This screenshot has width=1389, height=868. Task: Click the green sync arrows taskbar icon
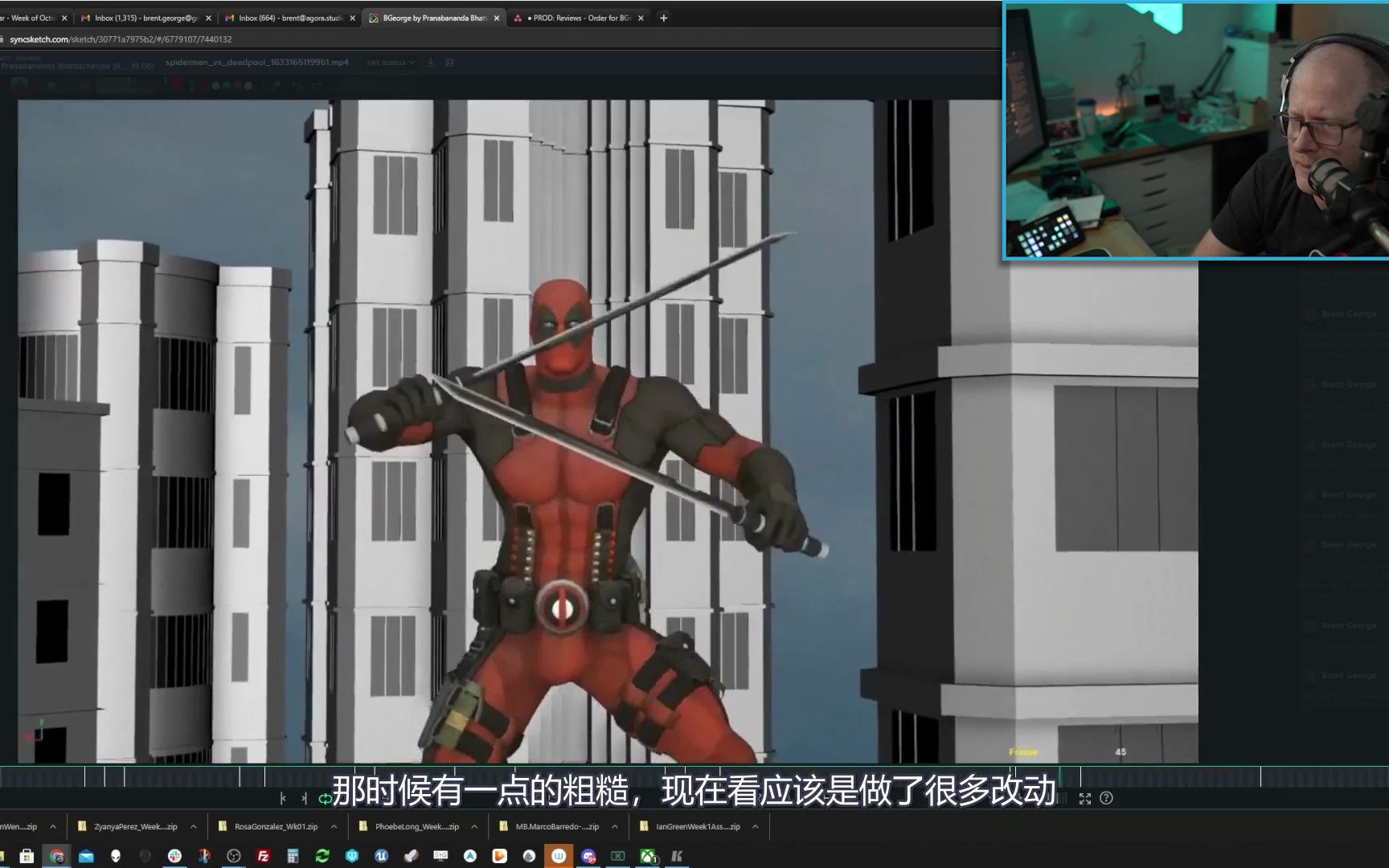click(322, 856)
